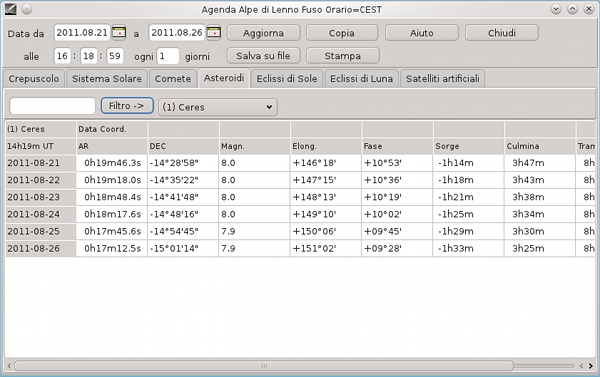Click the scrollbar left arrow
Viewport: 600px width, 377px height.
click(9, 366)
